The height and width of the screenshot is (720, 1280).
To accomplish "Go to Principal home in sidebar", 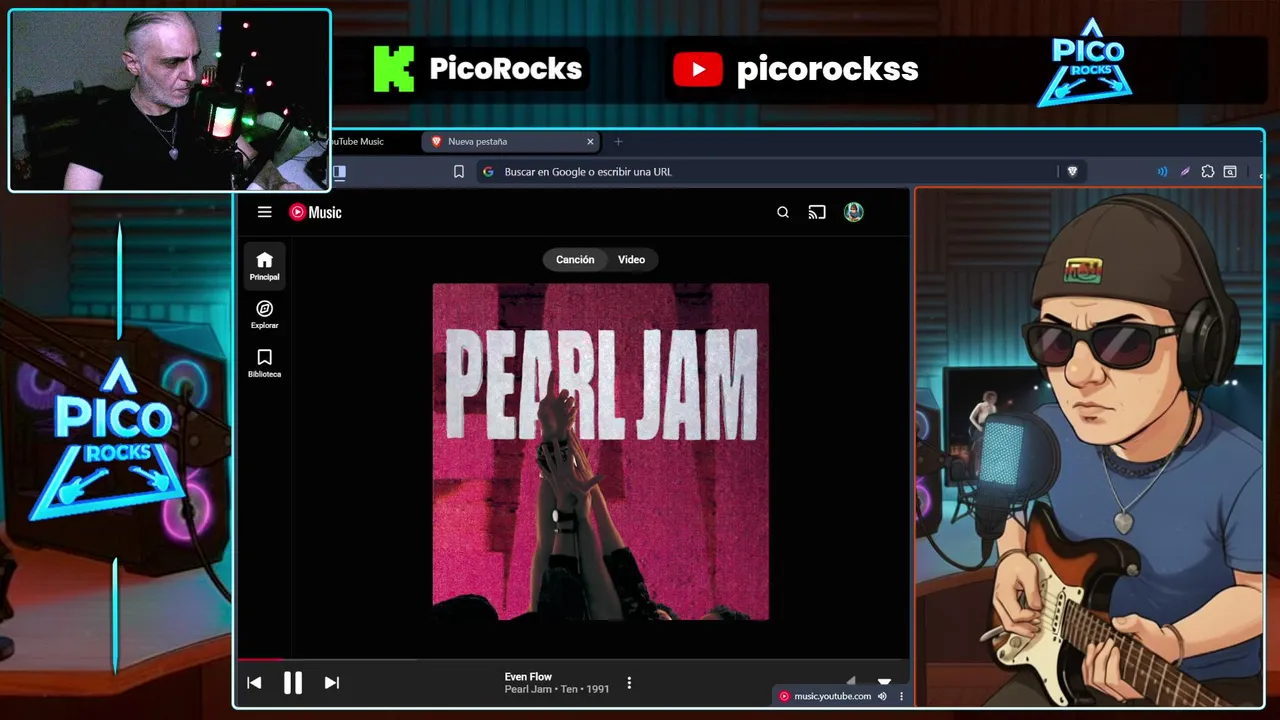I will click(264, 266).
